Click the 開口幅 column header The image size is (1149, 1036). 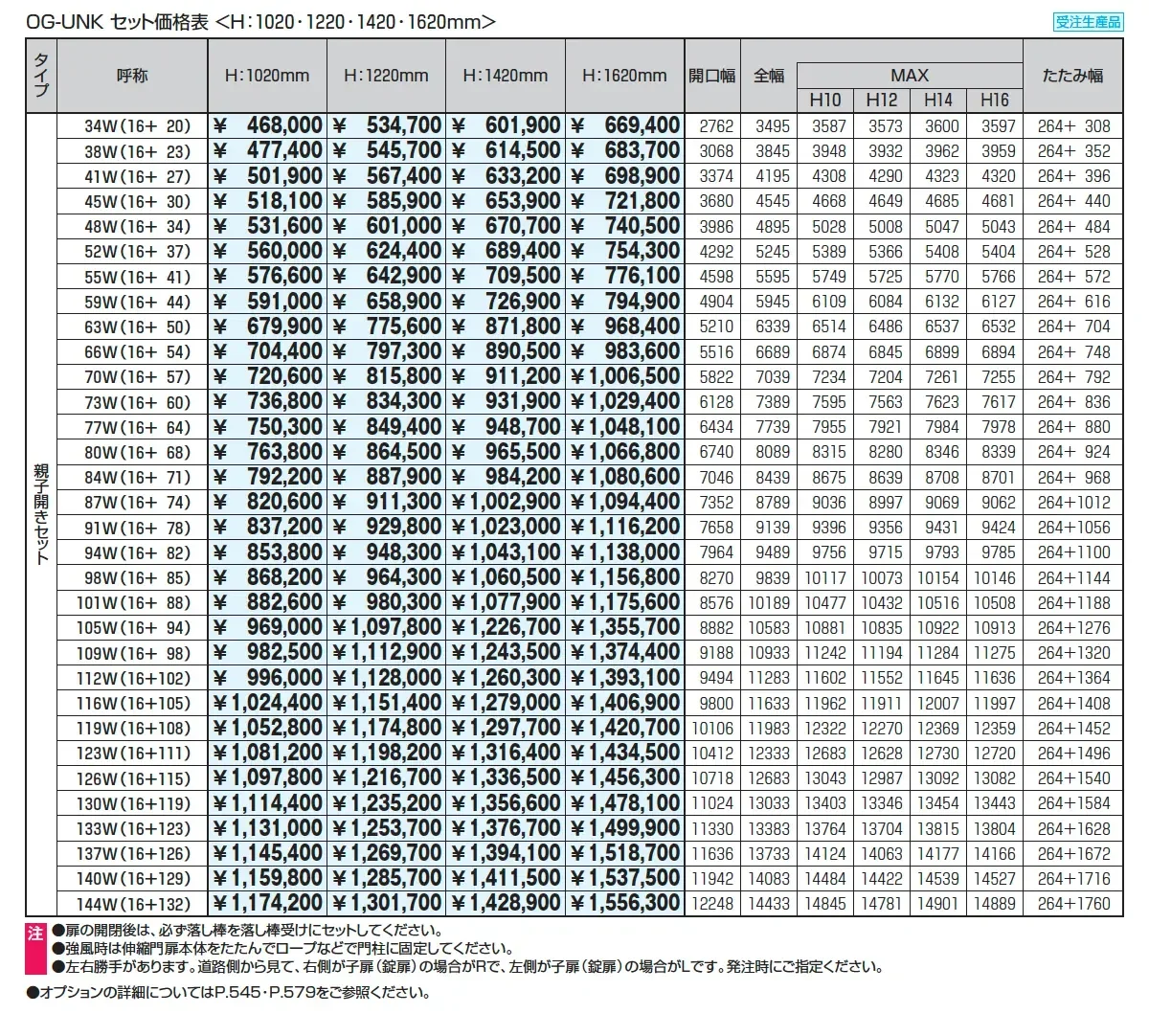tap(712, 76)
